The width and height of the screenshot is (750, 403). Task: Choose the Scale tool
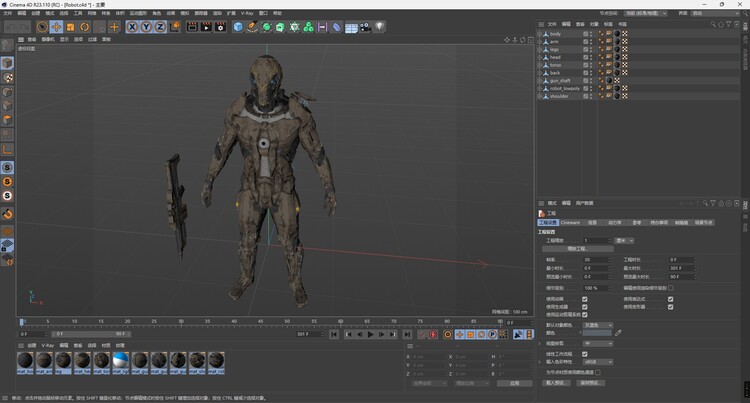[x=71, y=27]
